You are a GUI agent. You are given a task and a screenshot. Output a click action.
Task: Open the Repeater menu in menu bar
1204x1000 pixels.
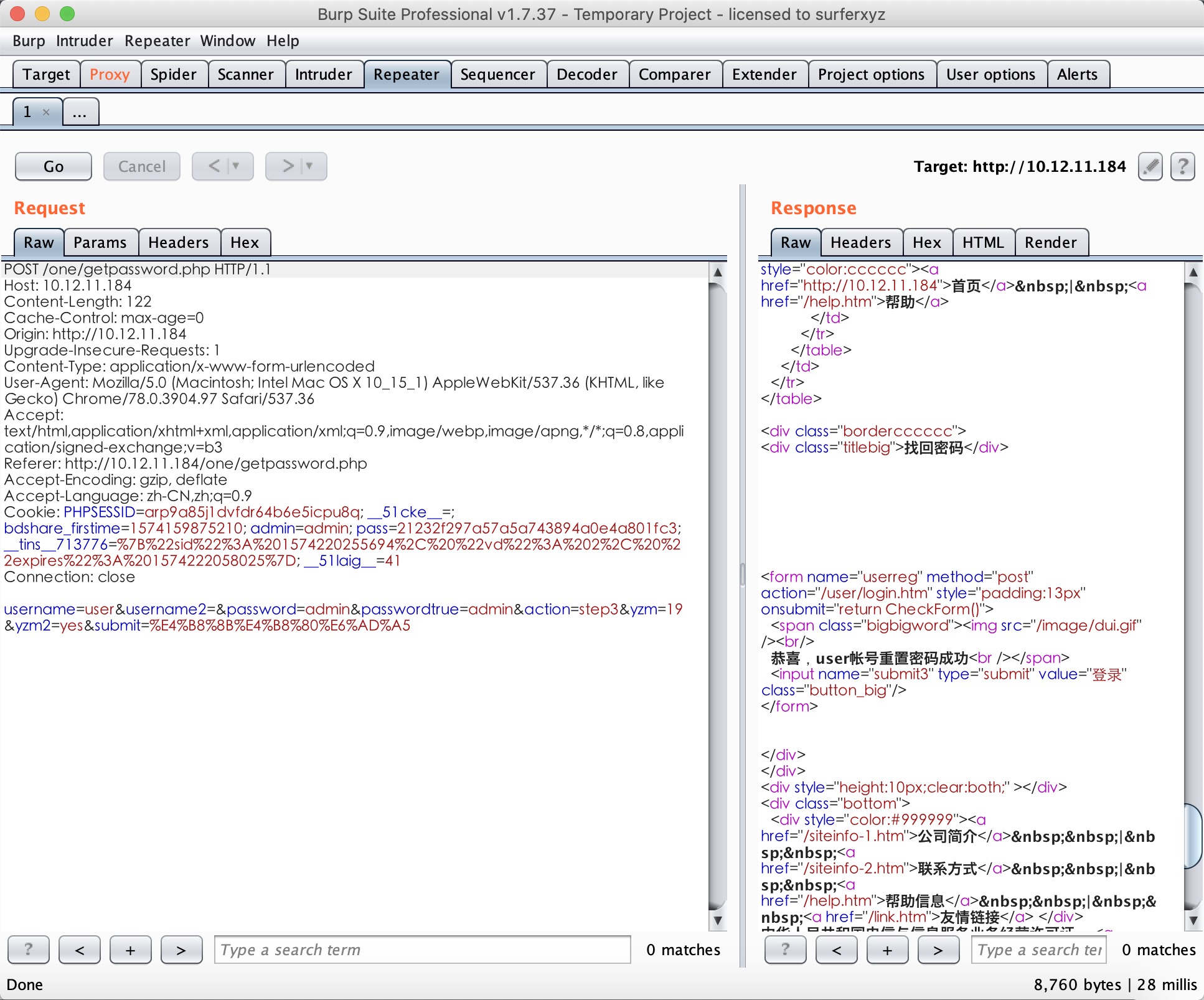[x=157, y=41]
